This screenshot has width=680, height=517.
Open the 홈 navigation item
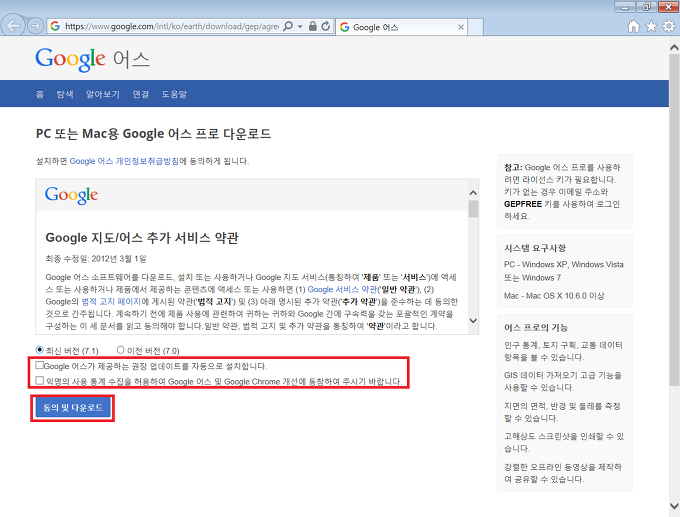point(40,94)
